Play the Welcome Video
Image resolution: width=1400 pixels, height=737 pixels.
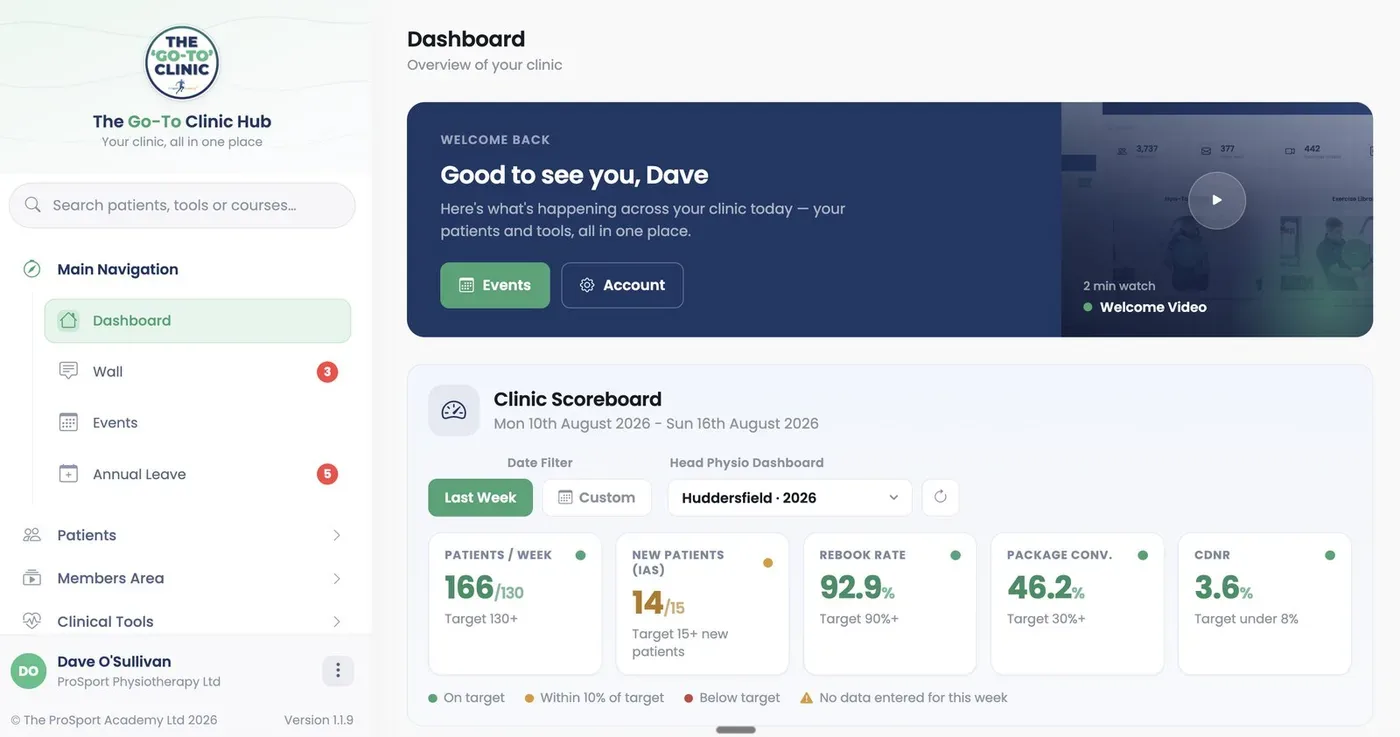pyautogui.click(x=1217, y=200)
